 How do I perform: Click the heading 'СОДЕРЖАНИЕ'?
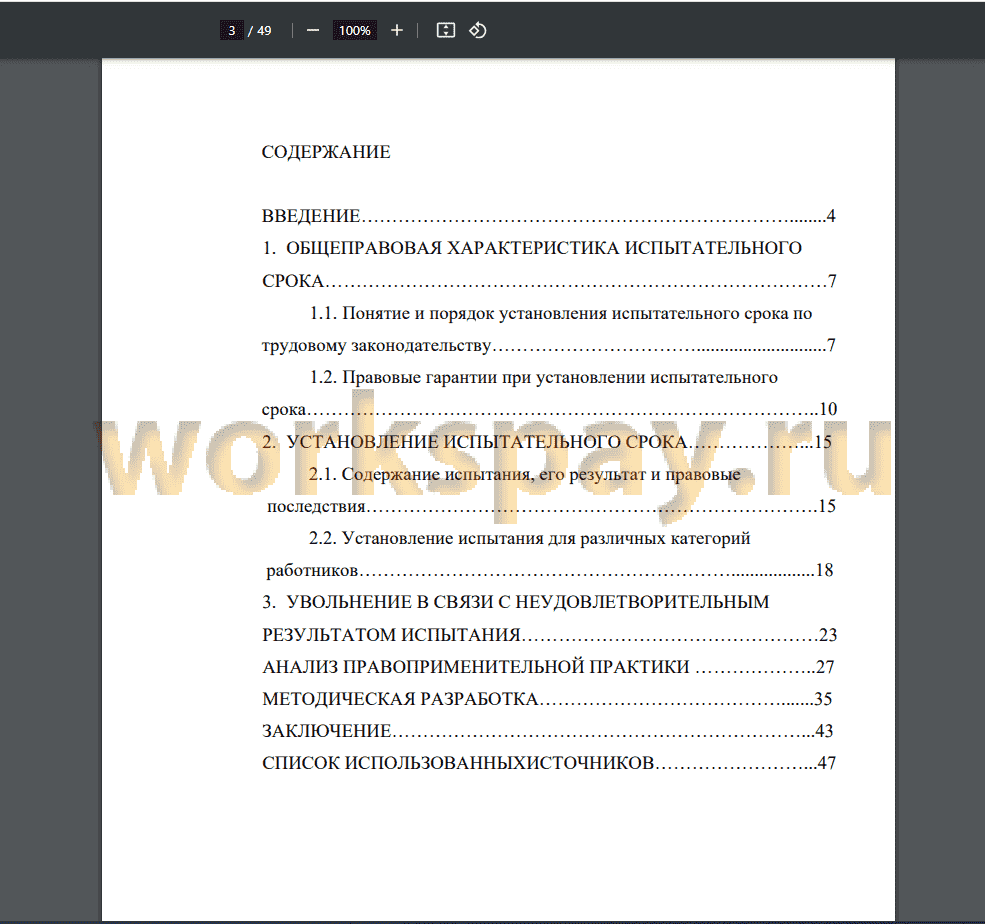(326, 152)
